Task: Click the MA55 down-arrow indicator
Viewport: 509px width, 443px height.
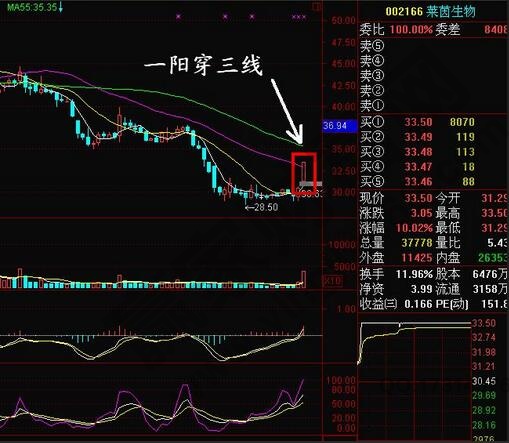Action: click(61, 7)
